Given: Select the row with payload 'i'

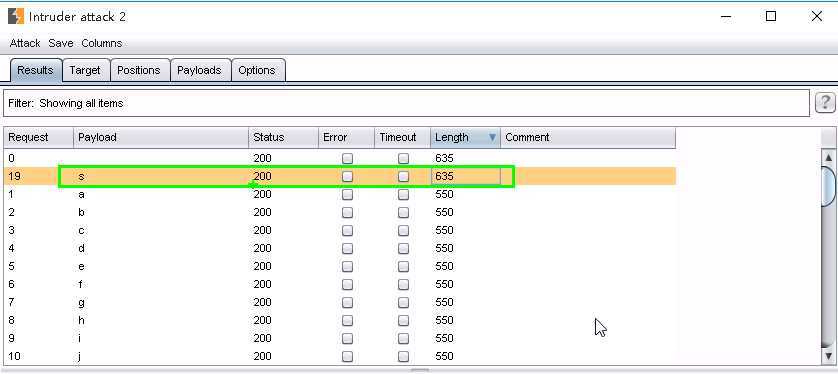Looking at the screenshot, I should pos(340,338).
